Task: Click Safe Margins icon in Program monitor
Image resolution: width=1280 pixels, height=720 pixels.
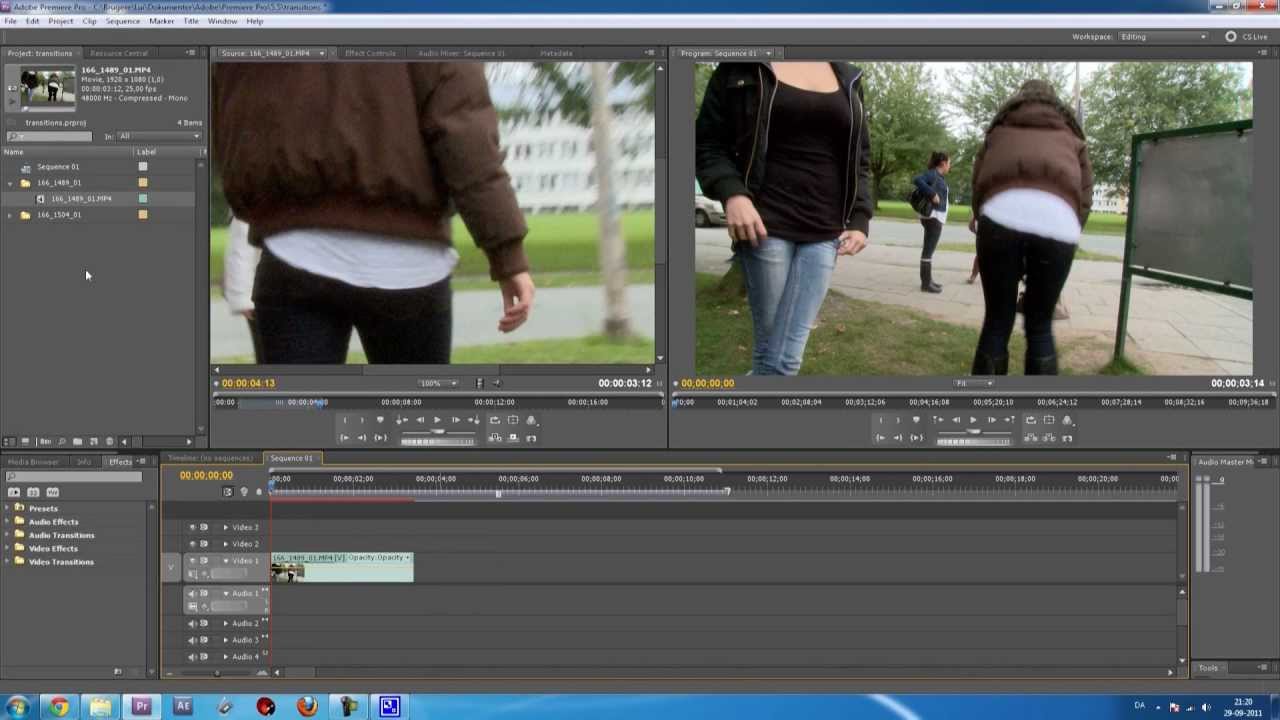Action: coord(1049,420)
